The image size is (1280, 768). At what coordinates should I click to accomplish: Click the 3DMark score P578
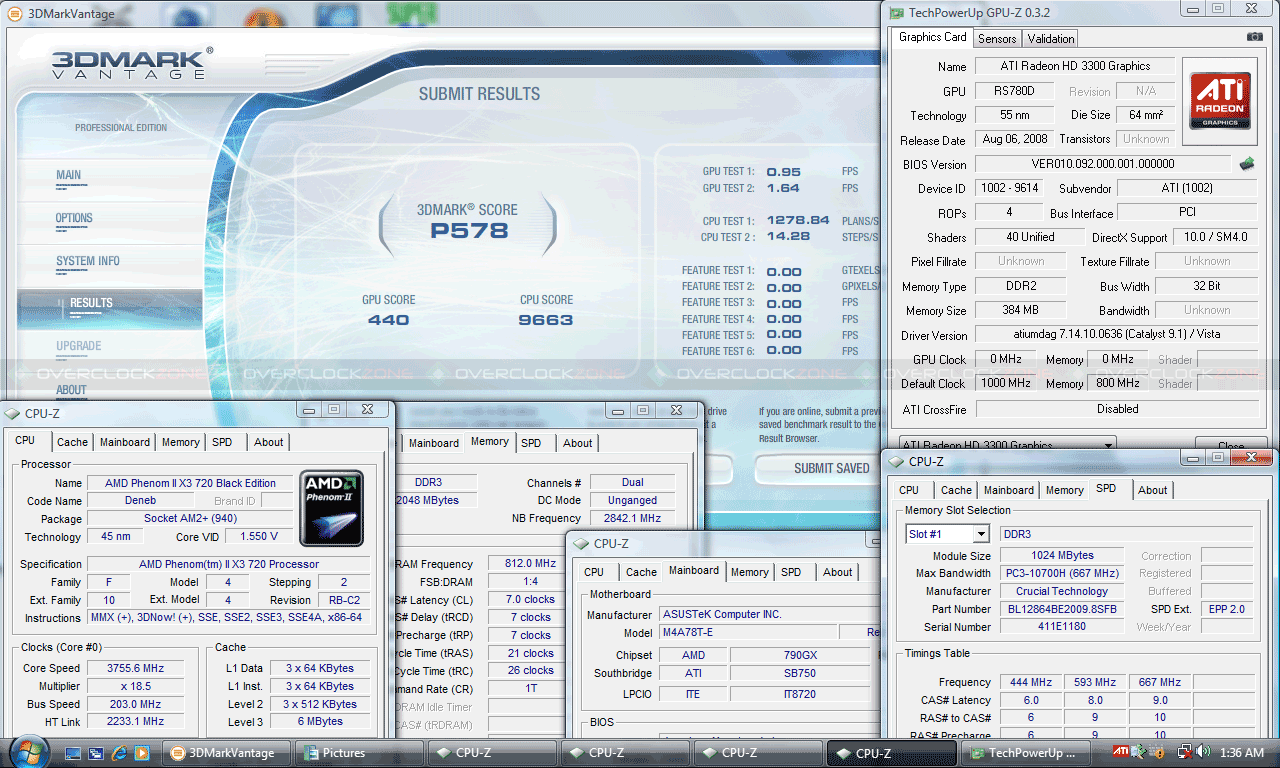(x=467, y=231)
